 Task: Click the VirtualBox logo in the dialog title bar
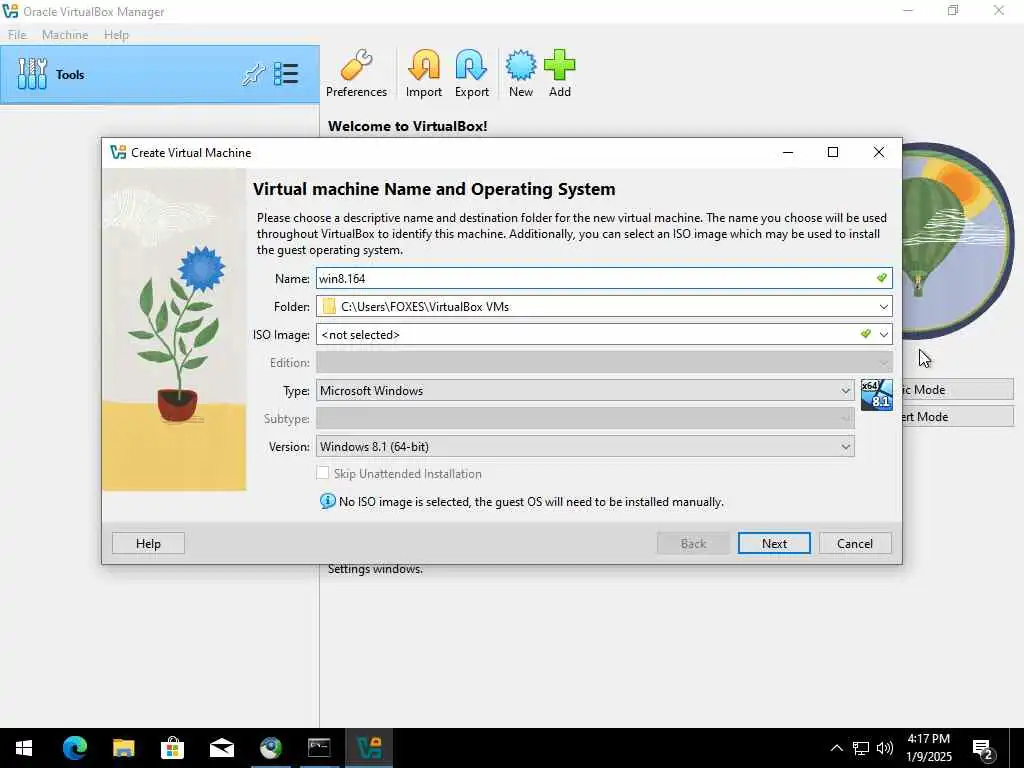pyautogui.click(x=118, y=152)
